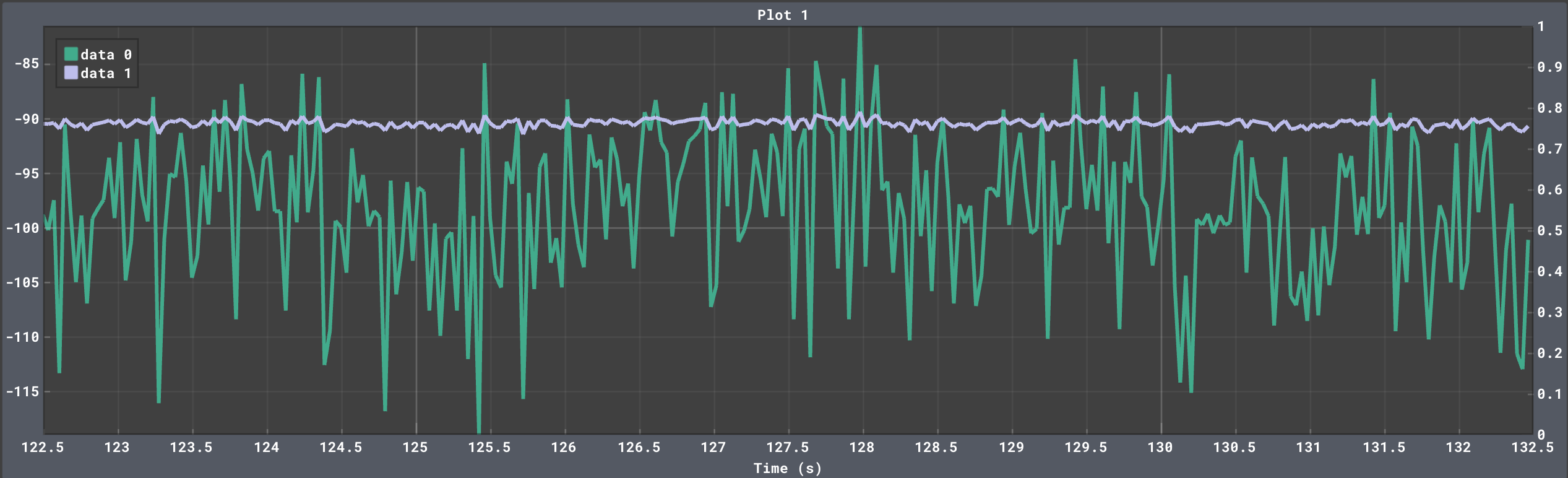Click the -85 left y-axis tick label

[x=27, y=64]
